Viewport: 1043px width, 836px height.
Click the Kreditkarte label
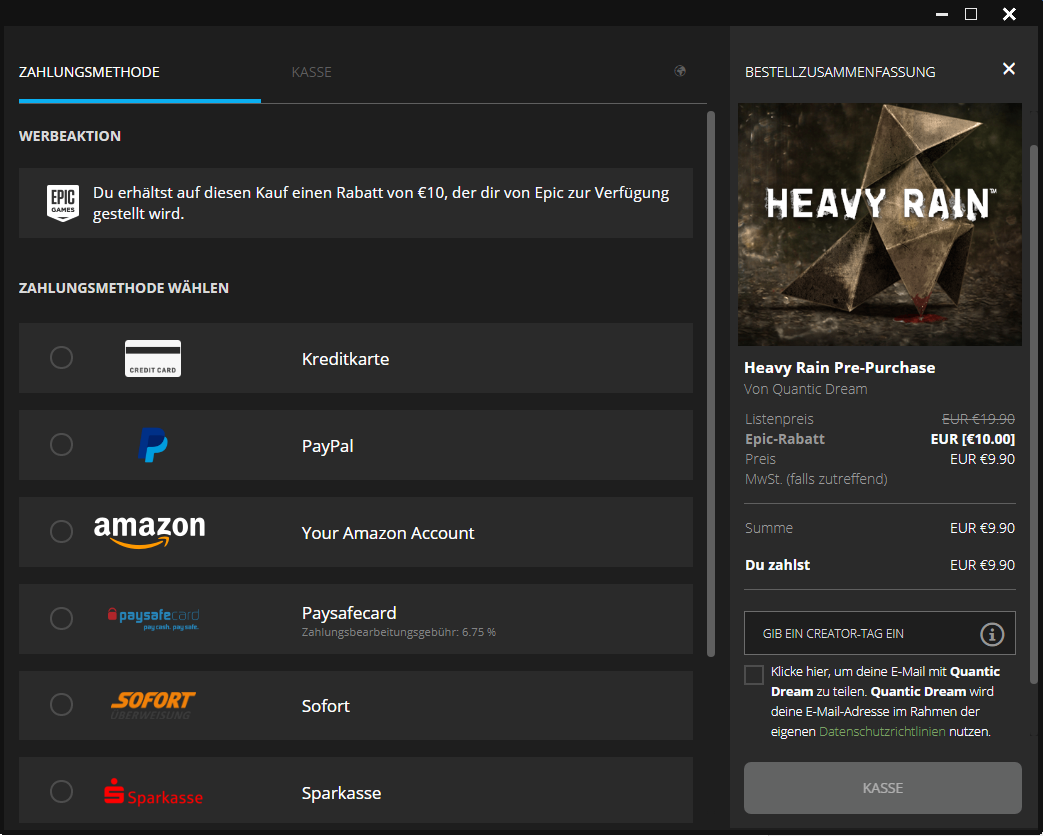(x=345, y=359)
